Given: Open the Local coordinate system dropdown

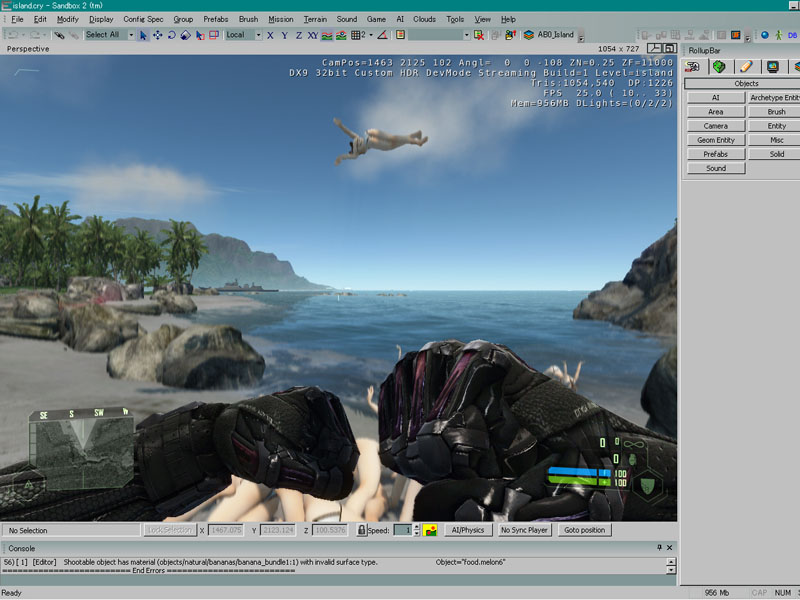Looking at the screenshot, I should click(259, 35).
